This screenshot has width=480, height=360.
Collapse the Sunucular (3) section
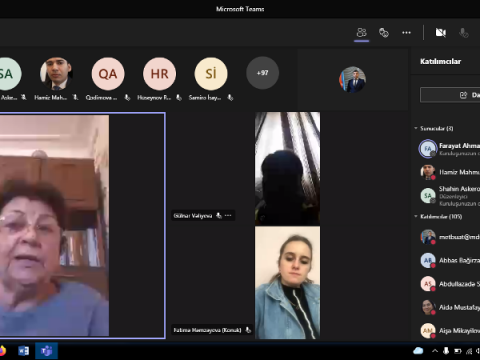(416, 128)
